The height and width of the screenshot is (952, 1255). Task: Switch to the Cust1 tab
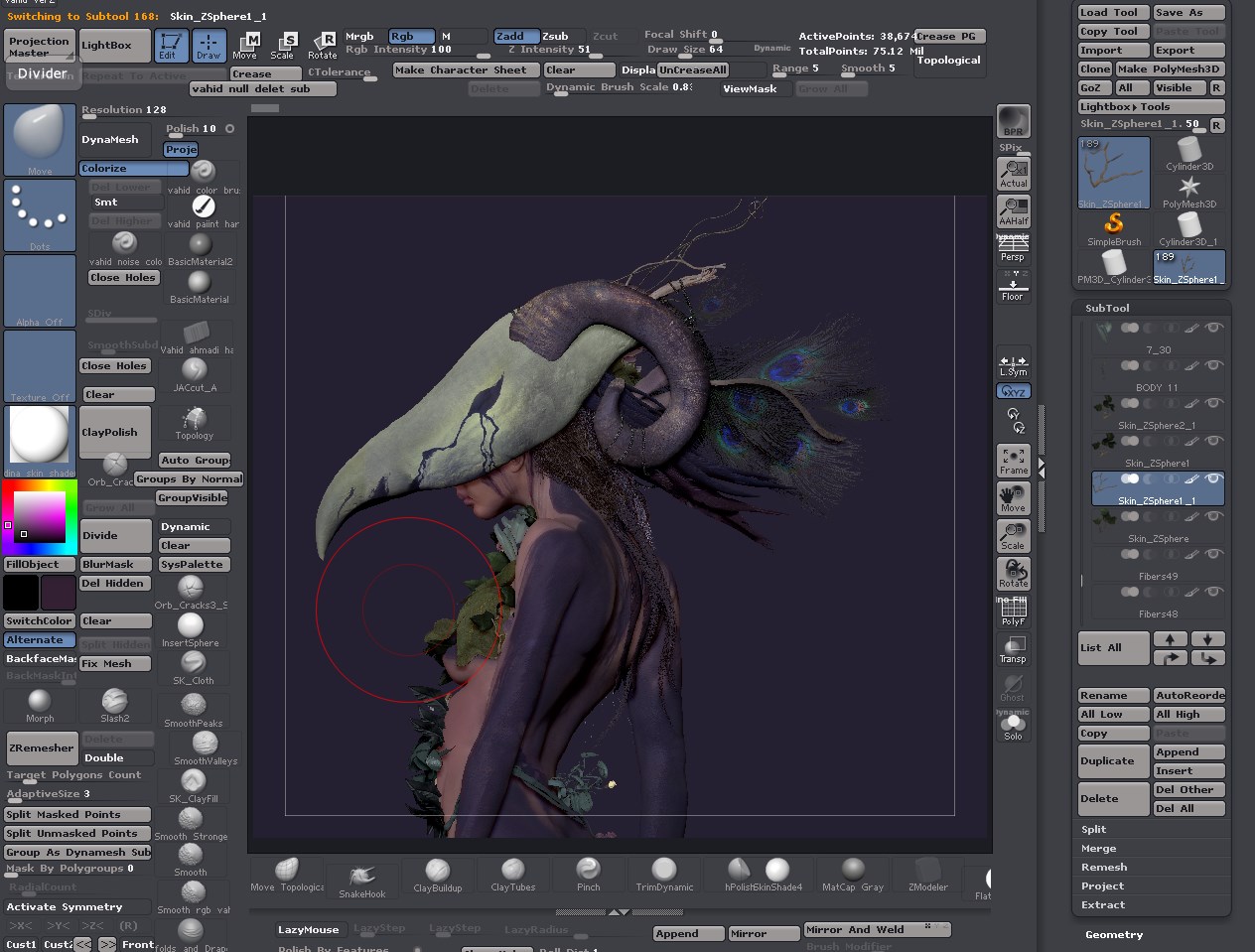(21, 944)
